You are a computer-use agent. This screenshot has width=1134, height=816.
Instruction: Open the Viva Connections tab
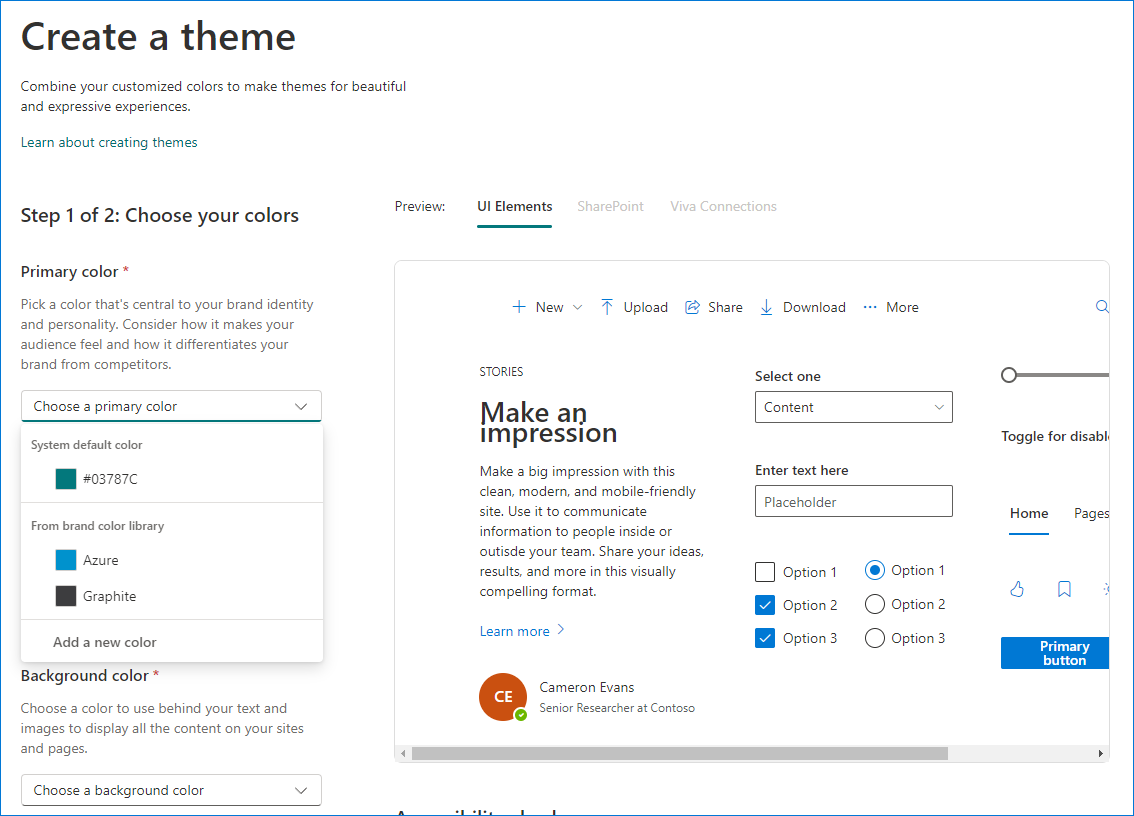(723, 206)
